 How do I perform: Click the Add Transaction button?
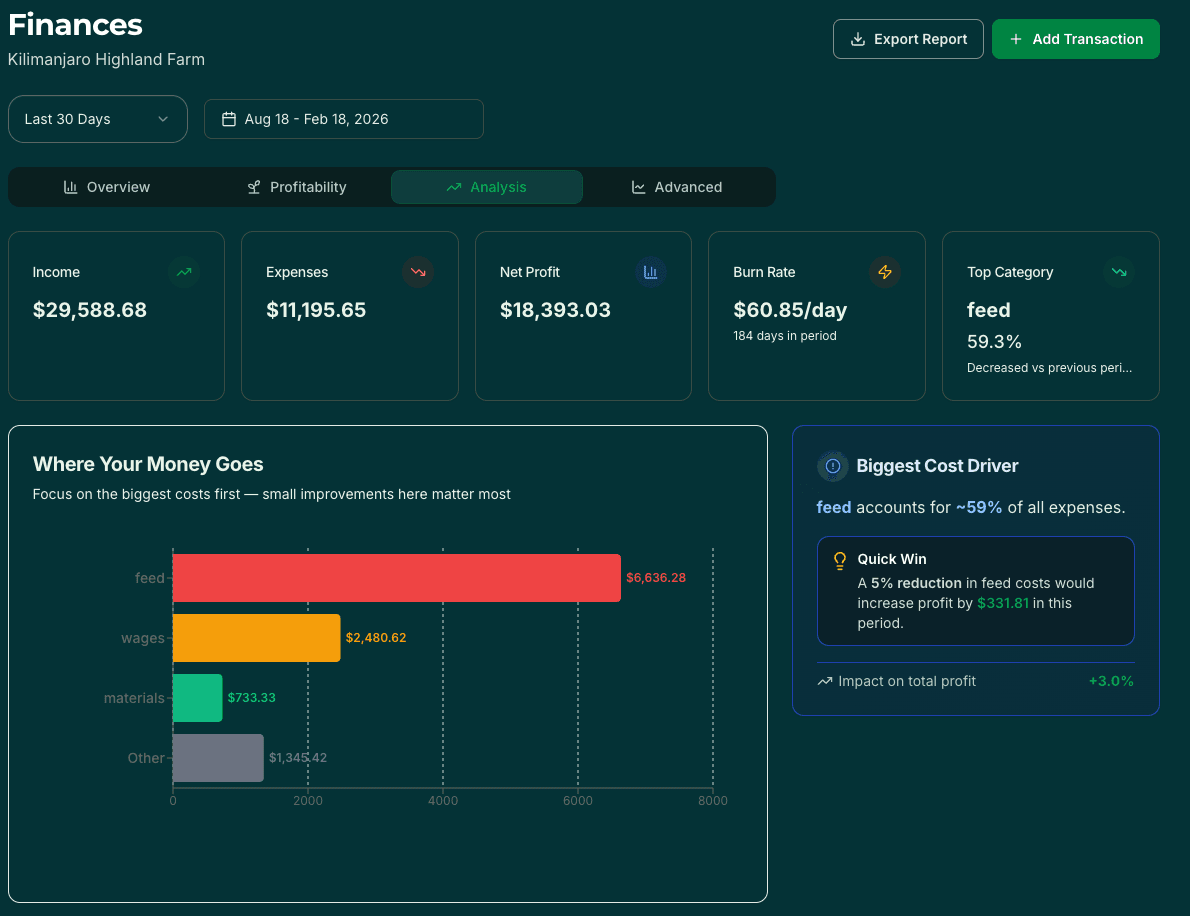tap(1076, 39)
